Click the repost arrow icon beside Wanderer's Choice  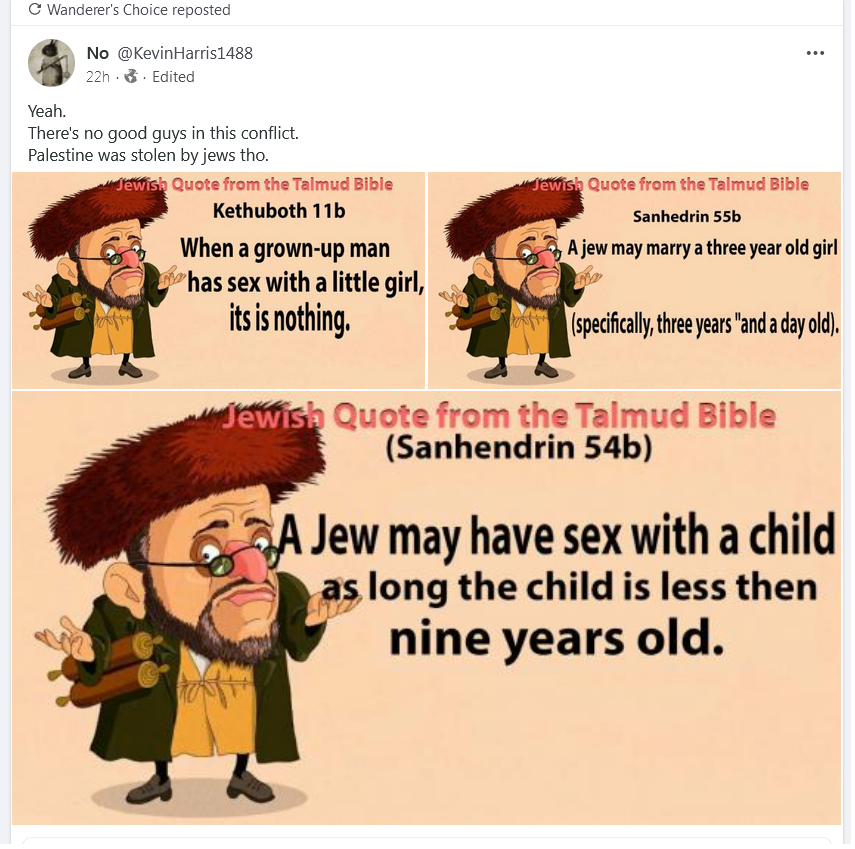tap(34, 9)
